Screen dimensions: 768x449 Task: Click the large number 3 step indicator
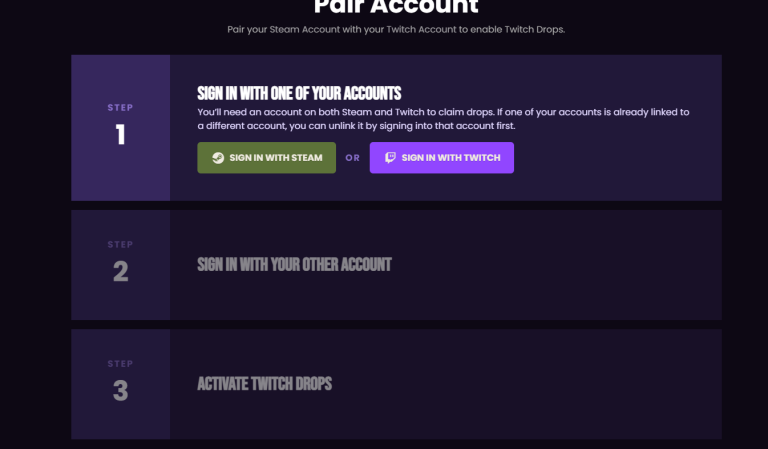[x=120, y=390]
